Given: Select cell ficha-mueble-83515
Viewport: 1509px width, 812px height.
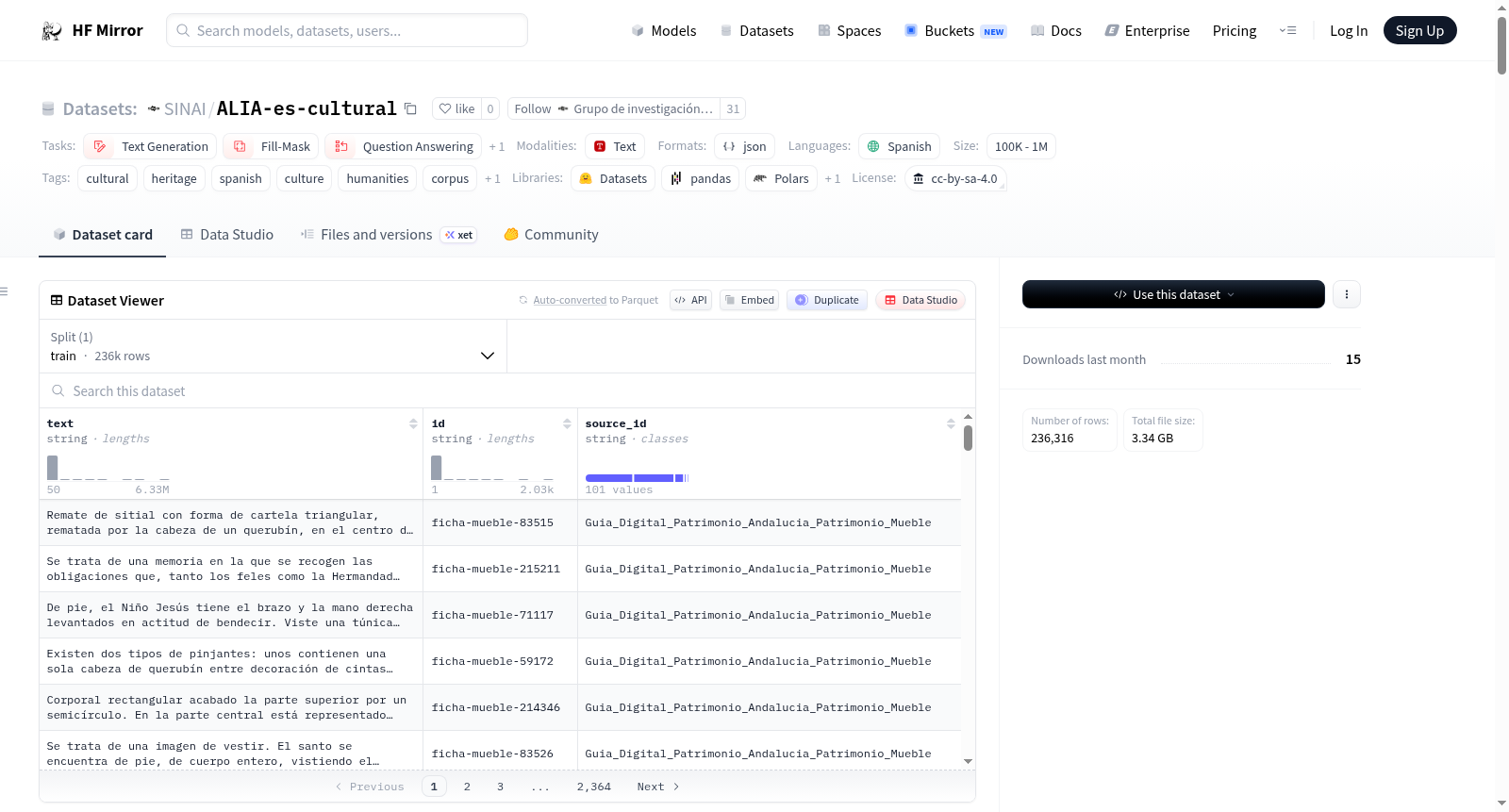Looking at the screenshot, I should [x=500, y=522].
